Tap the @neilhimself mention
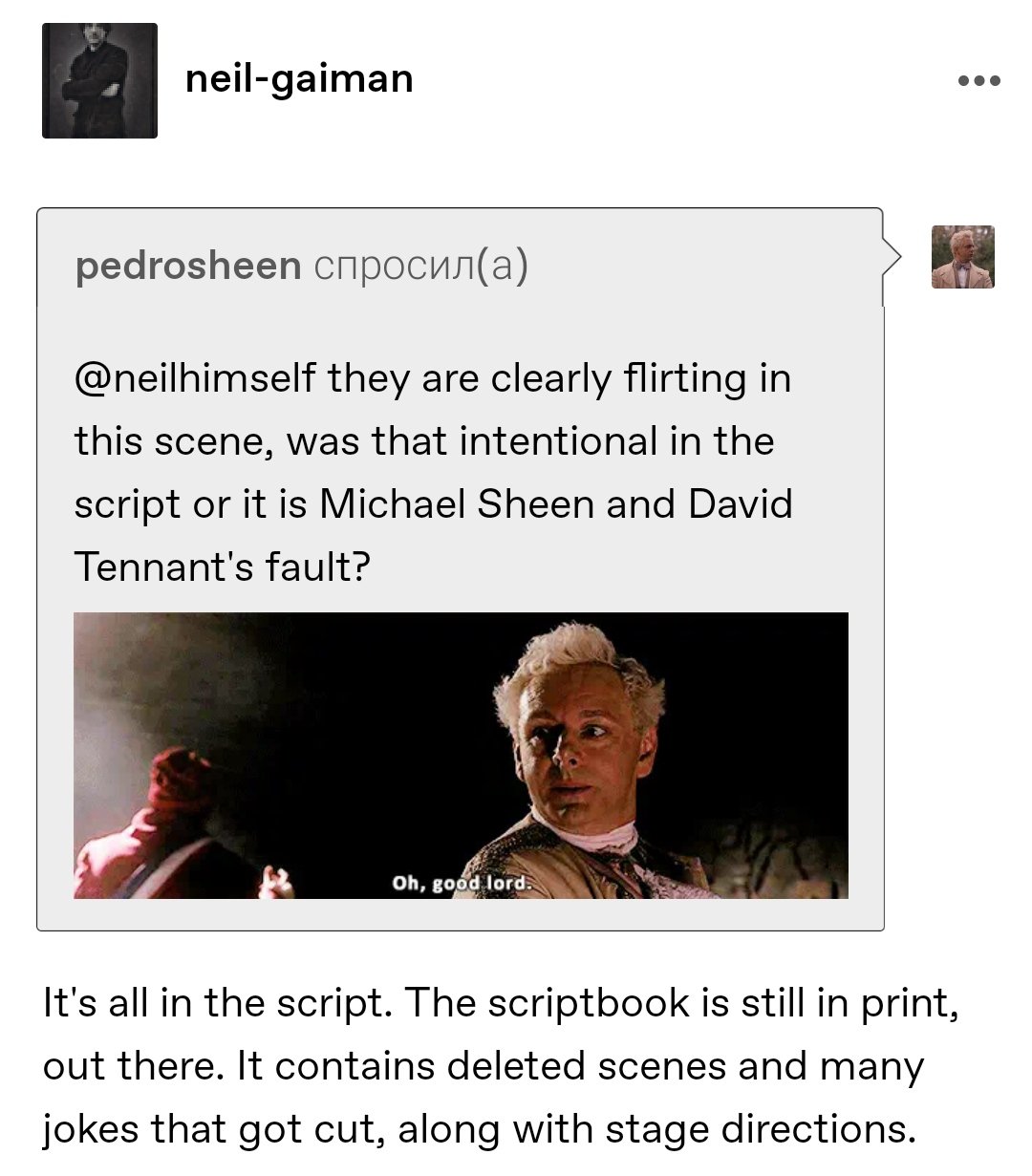Viewport: 1032px width, 1176px height. point(195,379)
